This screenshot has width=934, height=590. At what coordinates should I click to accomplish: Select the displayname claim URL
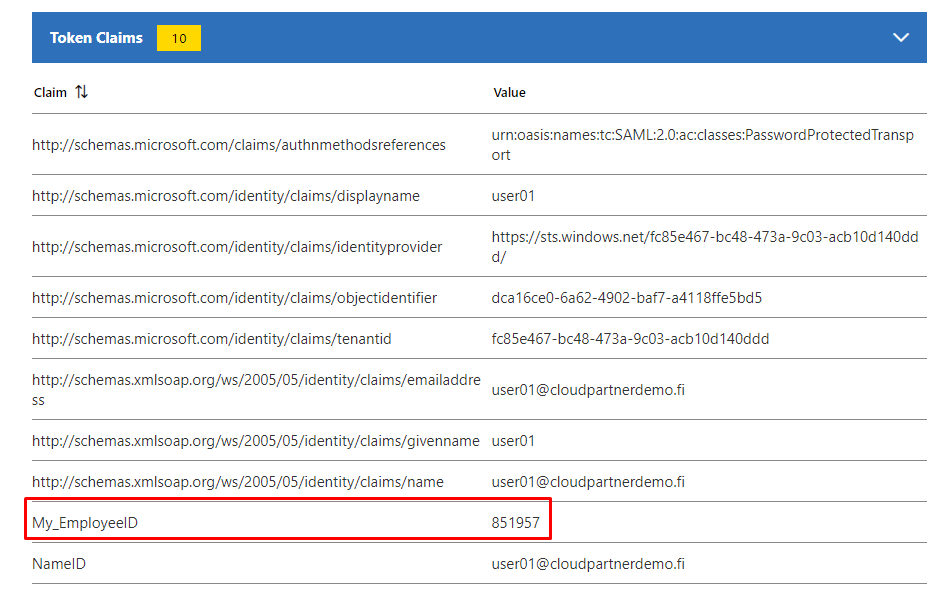pyautogui.click(x=225, y=196)
